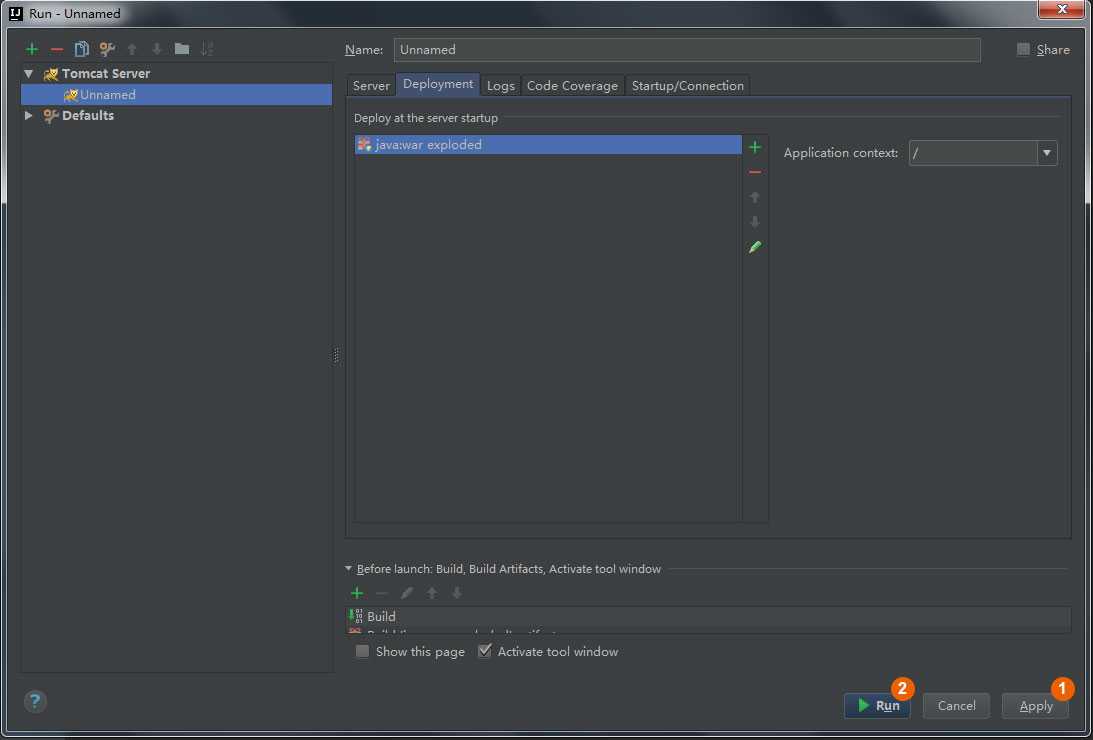1093x740 pixels.
Task: Switch to the Server tab
Action: click(x=371, y=85)
